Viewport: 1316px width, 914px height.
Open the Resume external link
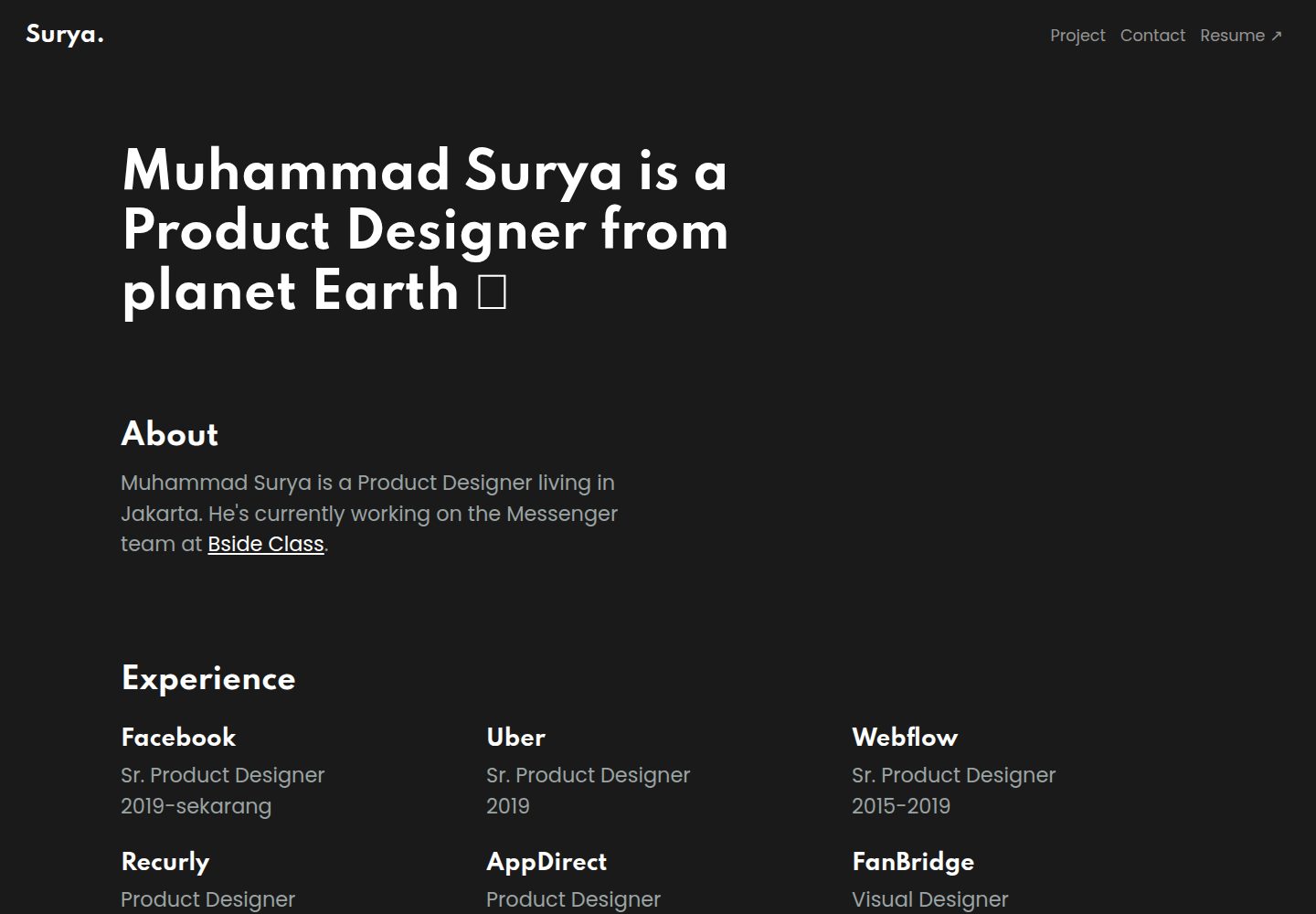click(x=1241, y=36)
